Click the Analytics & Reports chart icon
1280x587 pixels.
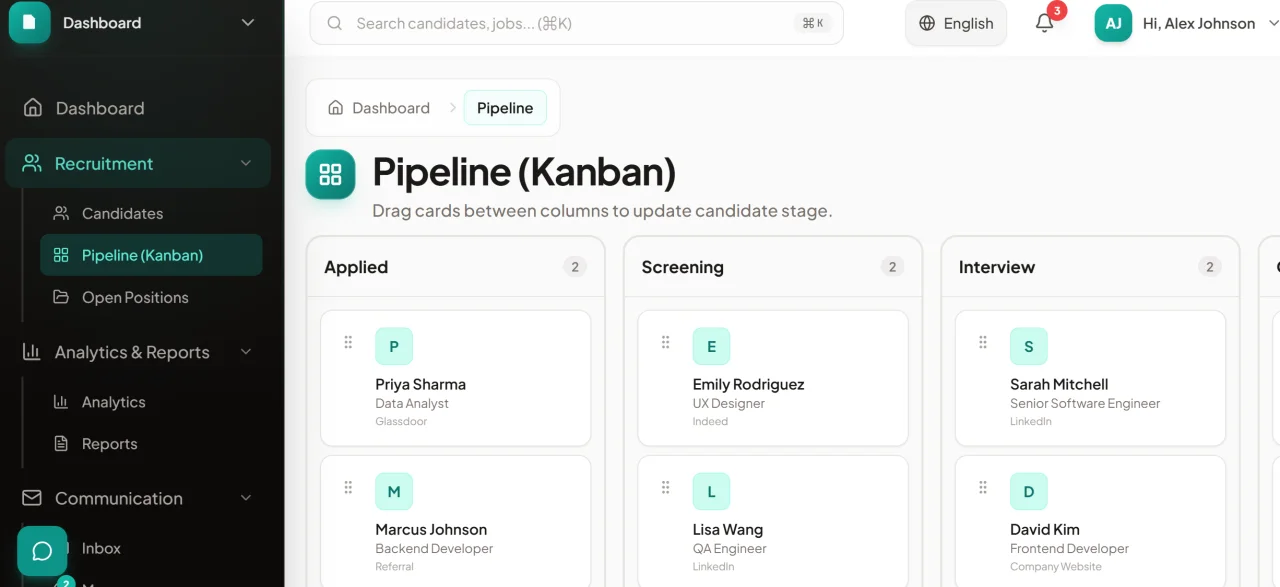pyautogui.click(x=32, y=352)
